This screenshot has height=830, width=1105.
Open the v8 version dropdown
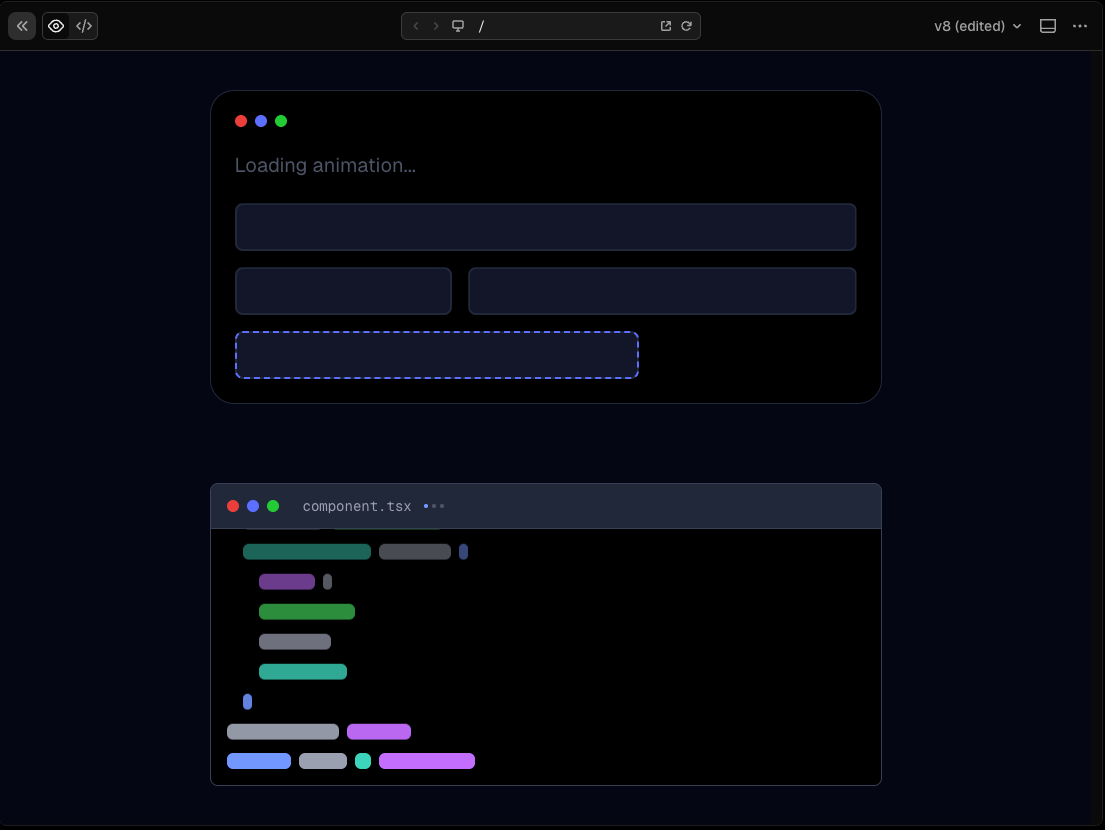977,26
